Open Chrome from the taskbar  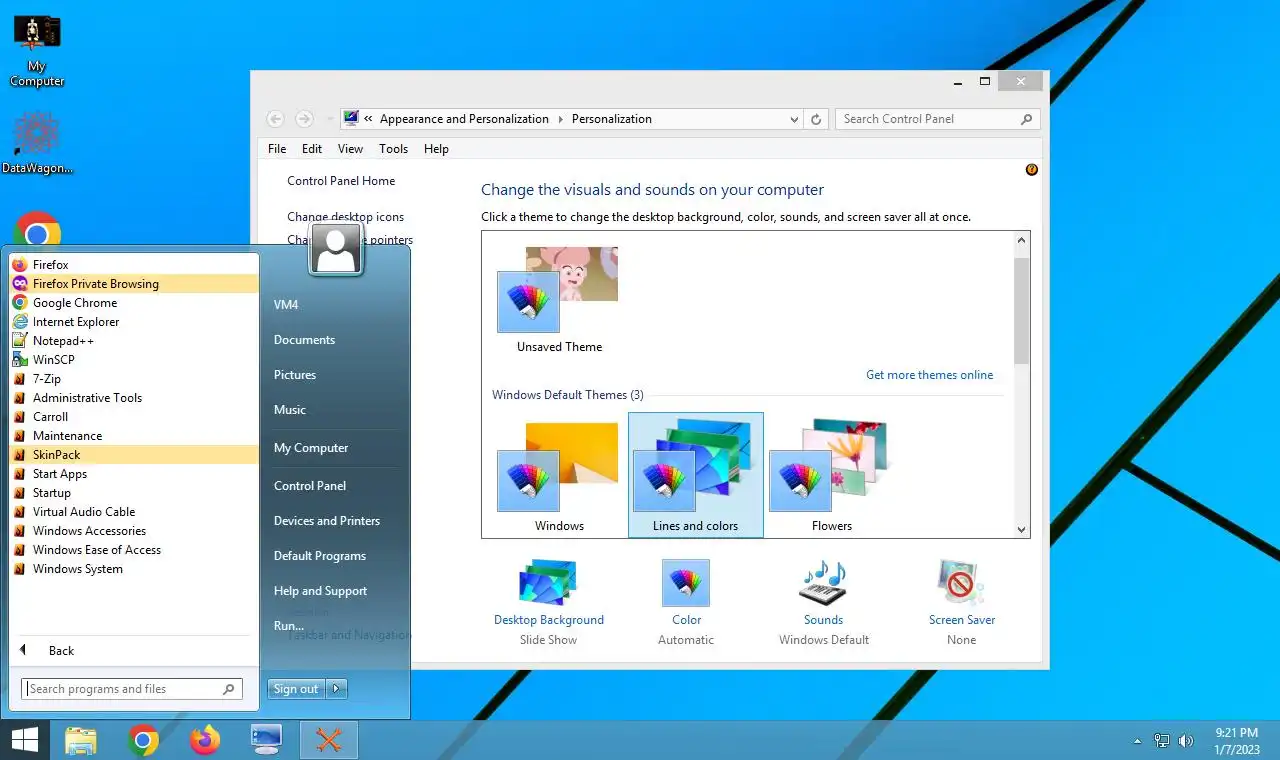[x=144, y=740]
